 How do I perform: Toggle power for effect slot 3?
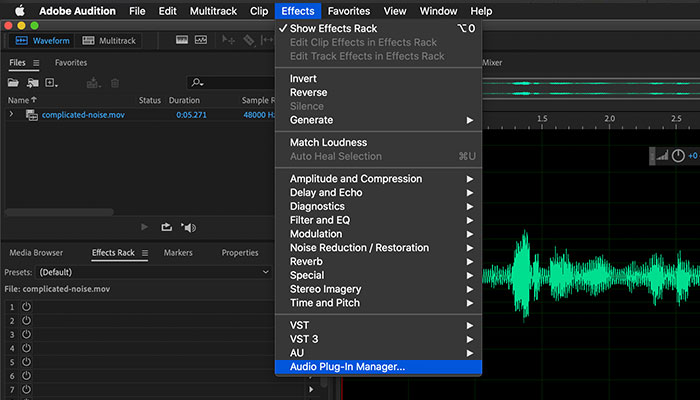click(26, 334)
